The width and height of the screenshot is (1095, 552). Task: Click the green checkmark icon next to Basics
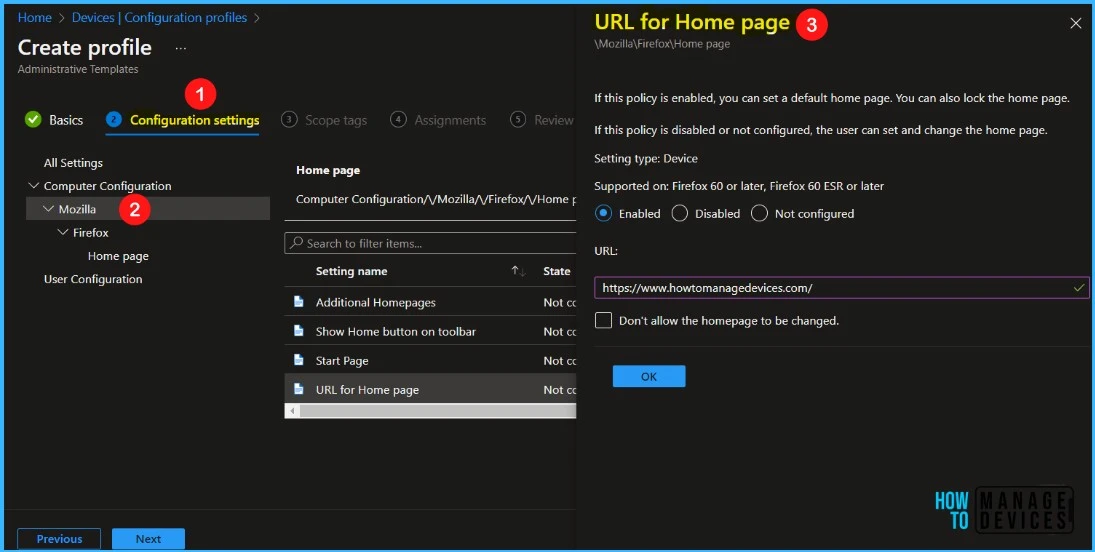33,119
